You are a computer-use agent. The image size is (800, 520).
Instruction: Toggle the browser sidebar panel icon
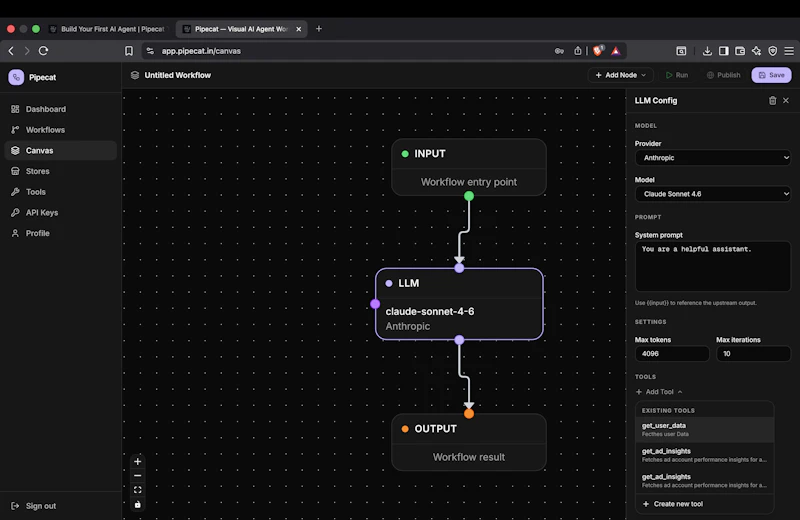click(x=723, y=51)
